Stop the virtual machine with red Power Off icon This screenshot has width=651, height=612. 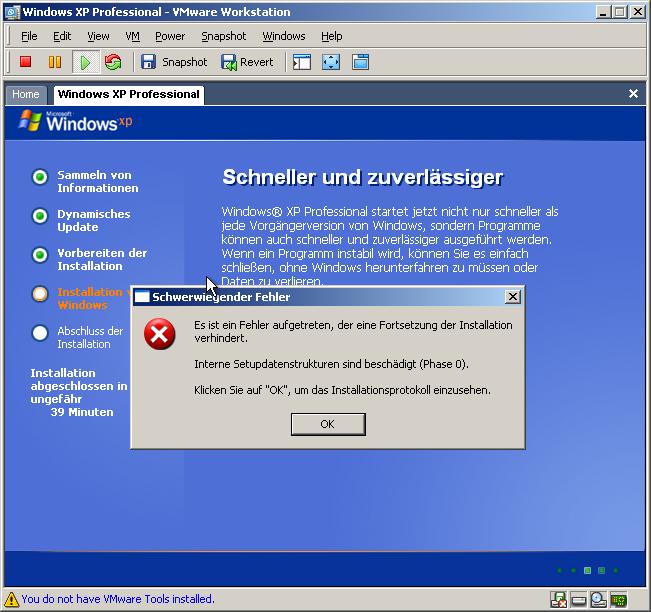[x=26, y=62]
